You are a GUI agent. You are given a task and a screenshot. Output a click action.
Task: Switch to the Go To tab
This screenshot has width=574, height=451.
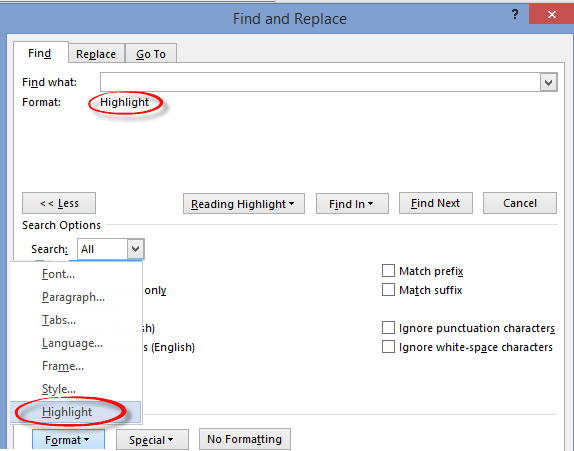pos(151,54)
